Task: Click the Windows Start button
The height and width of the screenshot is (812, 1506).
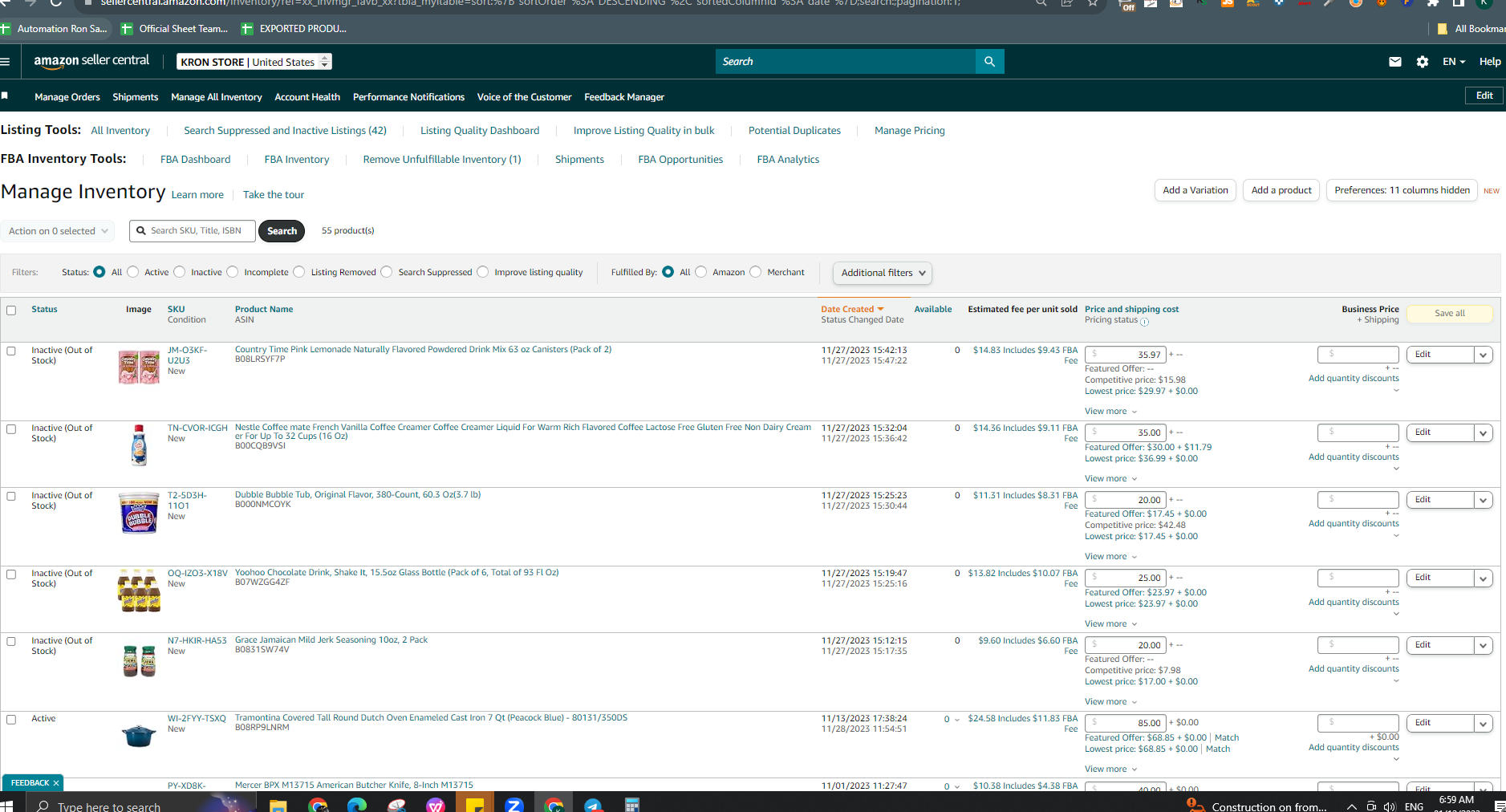Action: [6, 806]
